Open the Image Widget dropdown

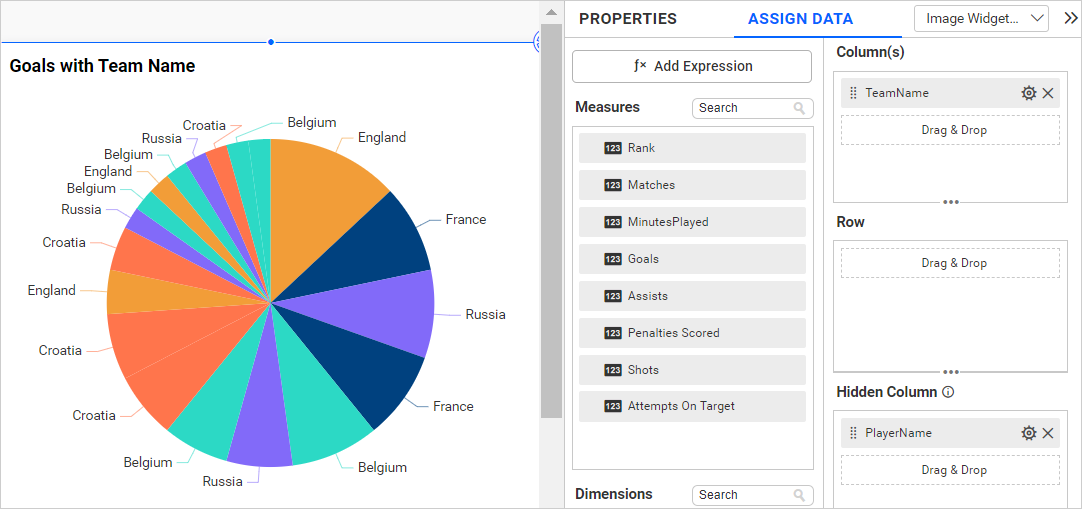pyautogui.click(x=980, y=18)
